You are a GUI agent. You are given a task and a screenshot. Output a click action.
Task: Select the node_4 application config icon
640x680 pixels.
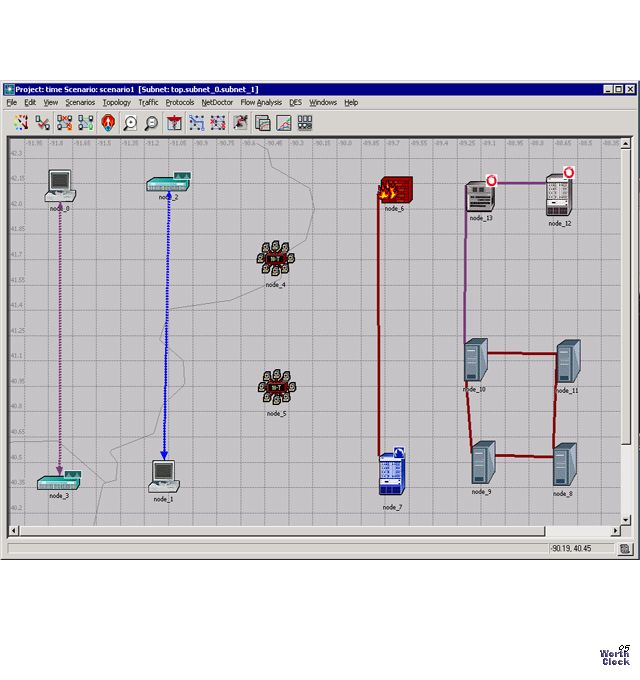275,260
